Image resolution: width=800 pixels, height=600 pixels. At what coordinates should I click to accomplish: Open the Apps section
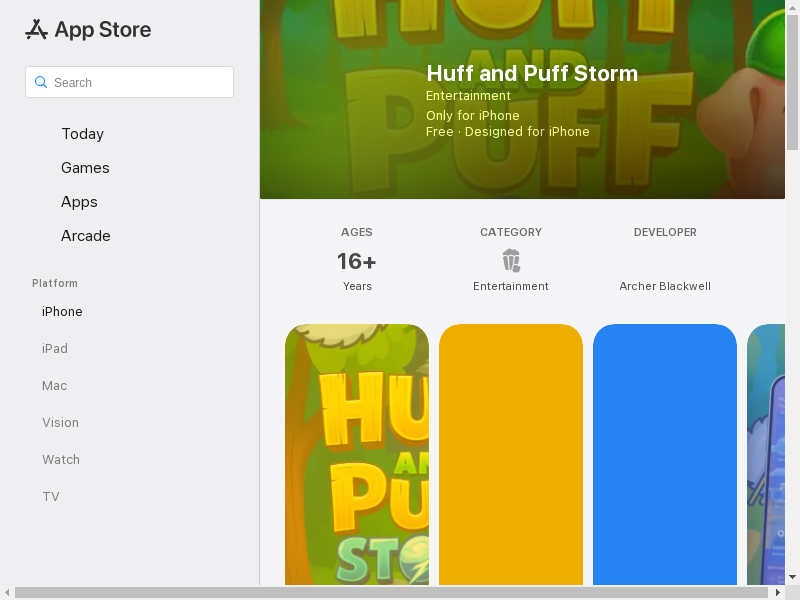(x=79, y=202)
